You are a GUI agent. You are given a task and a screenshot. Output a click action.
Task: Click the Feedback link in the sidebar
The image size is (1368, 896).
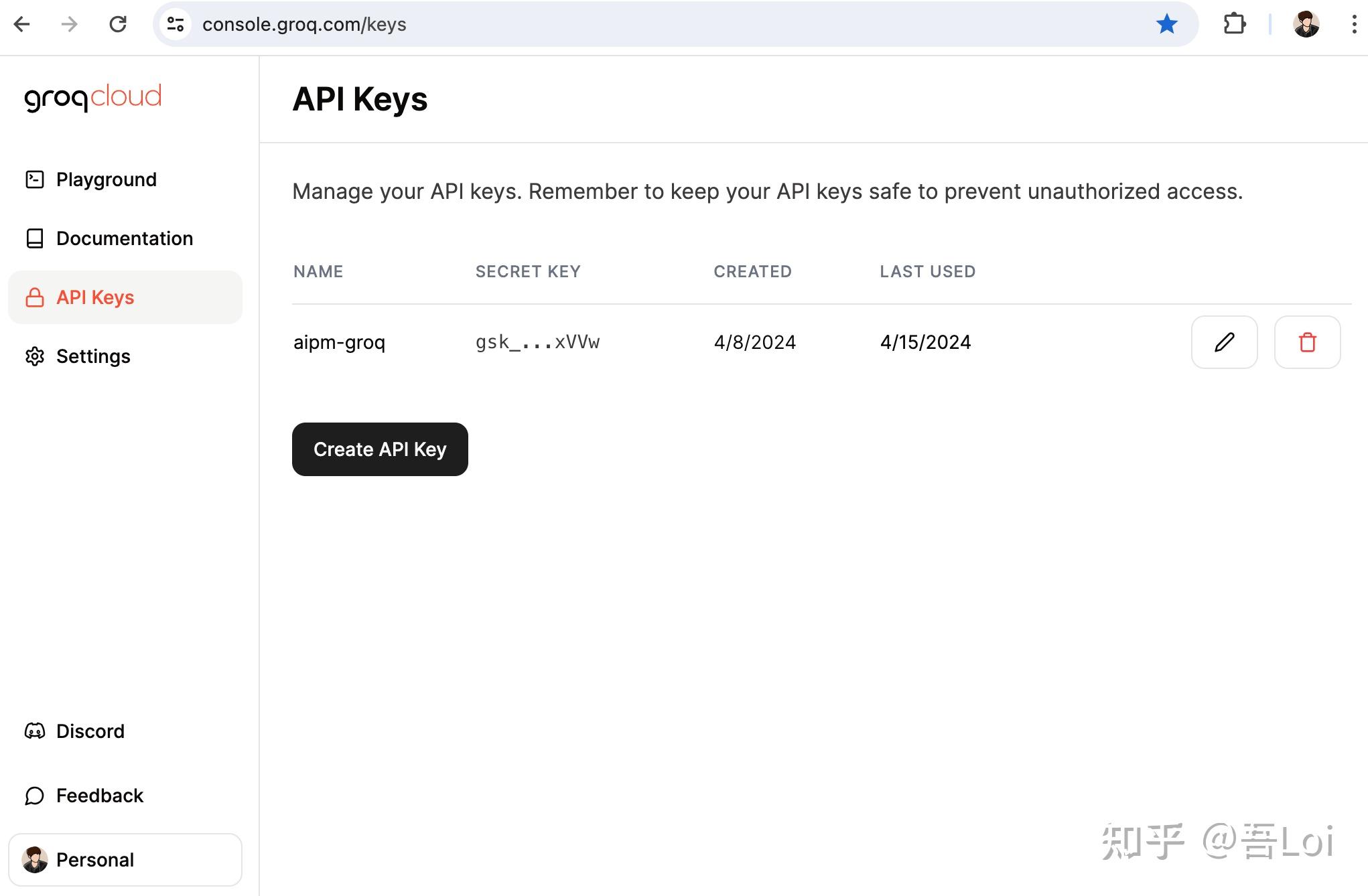click(x=99, y=796)
